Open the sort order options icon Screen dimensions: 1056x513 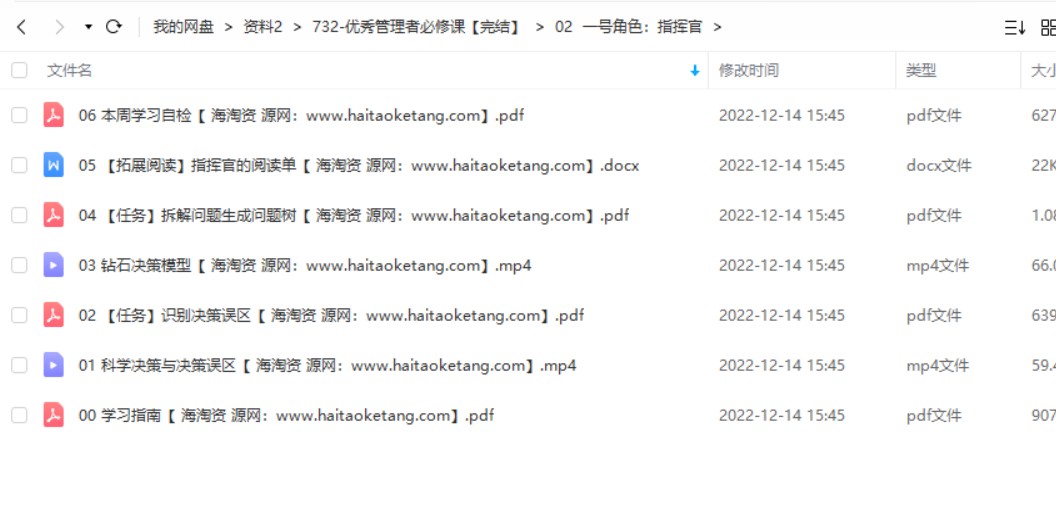pos(1015,28)
